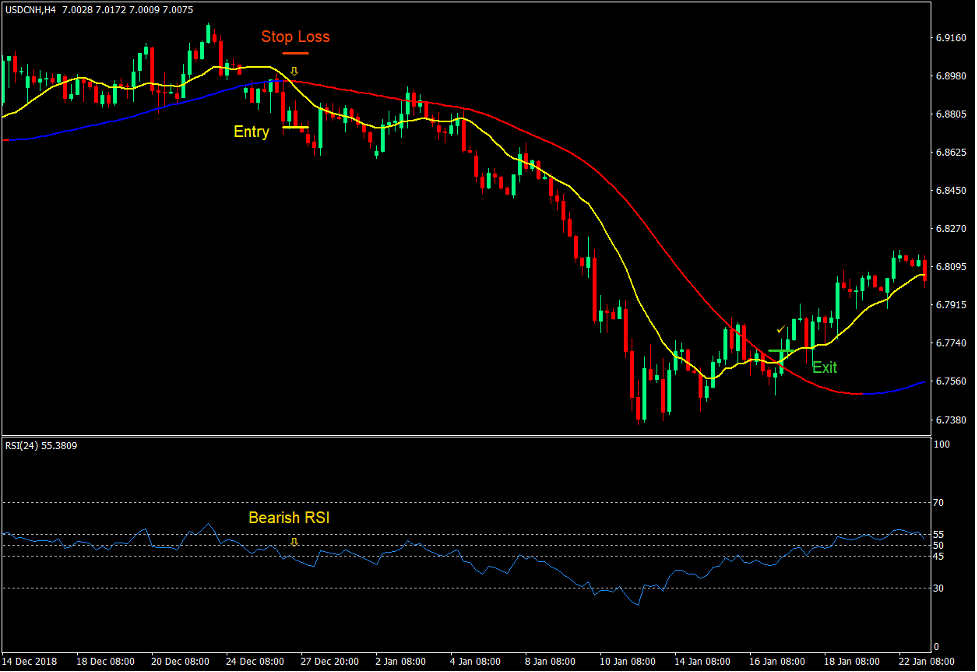Click the Bearish RSI text label
The width and height of the screenshot is (977, 672).
pos(288,518)
